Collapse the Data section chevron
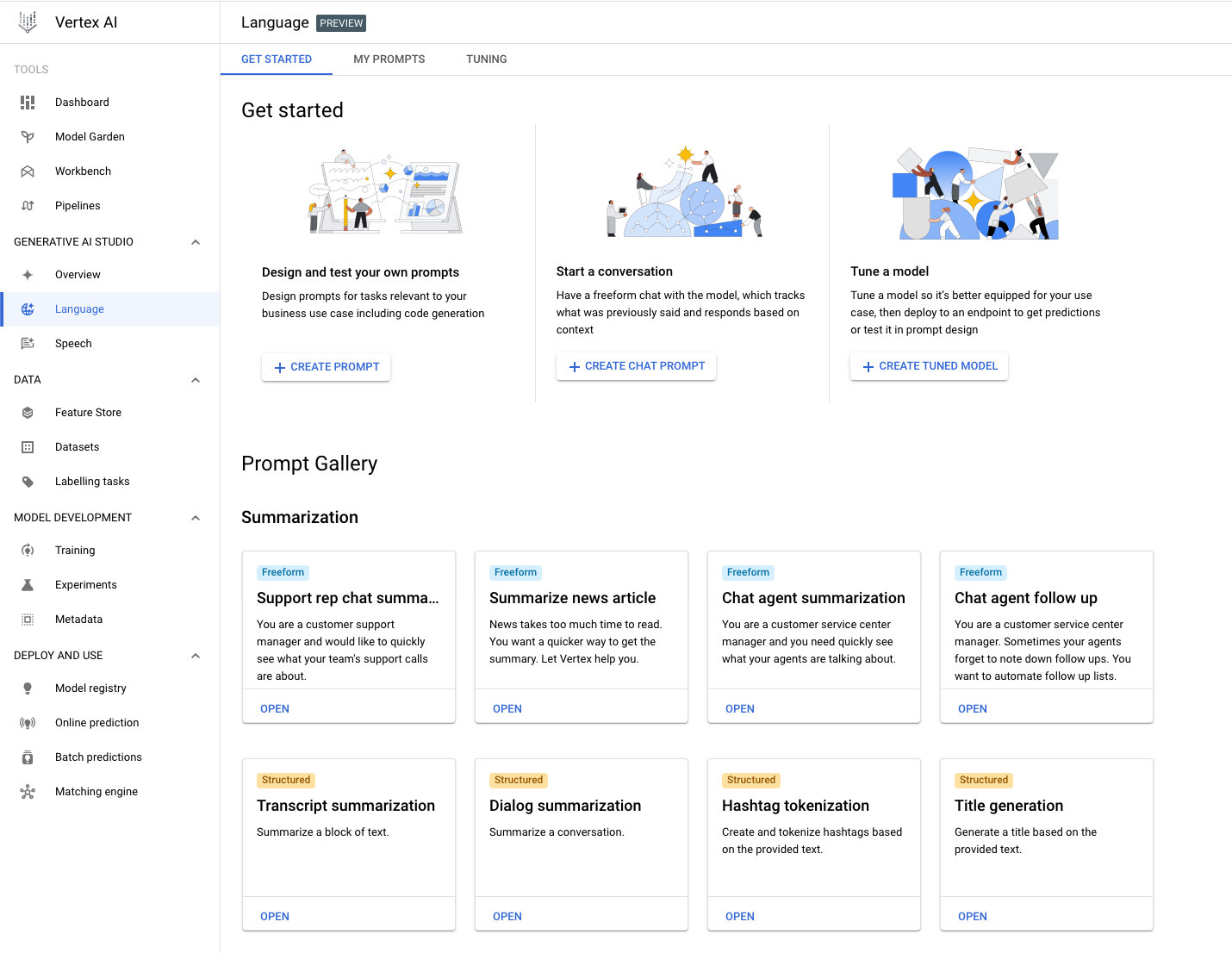 [196, 380]
